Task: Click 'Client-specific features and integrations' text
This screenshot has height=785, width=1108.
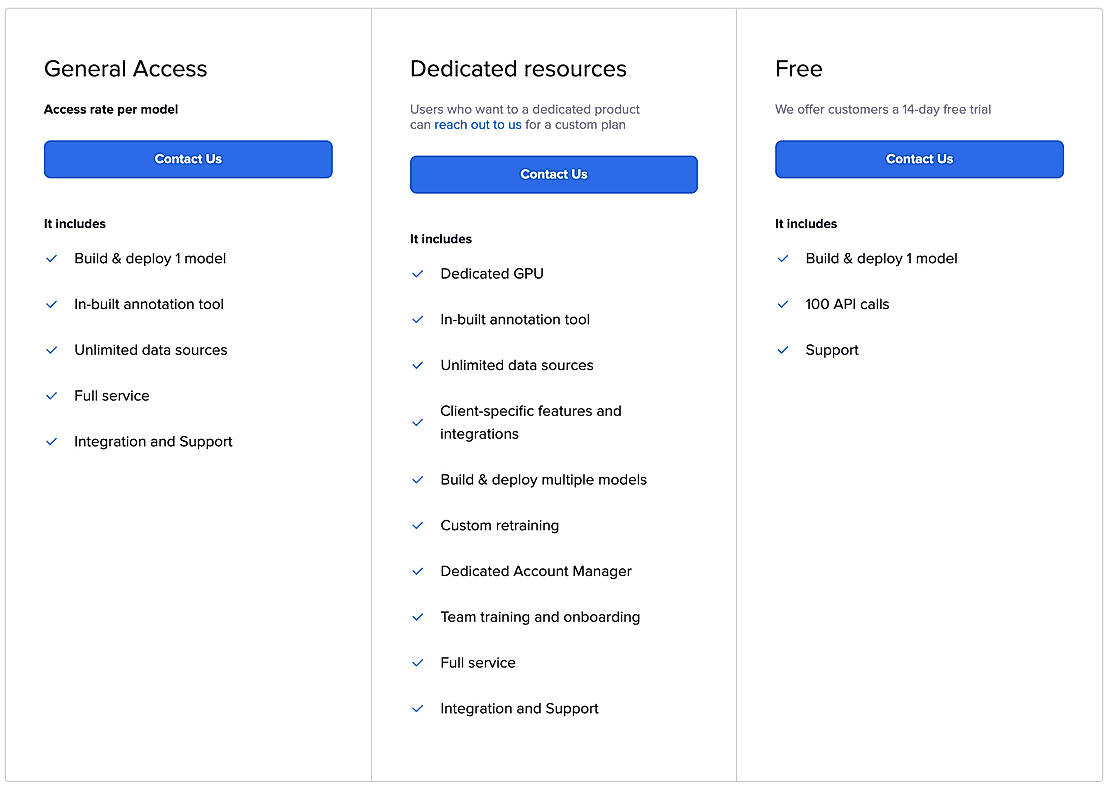Action: 531,423
